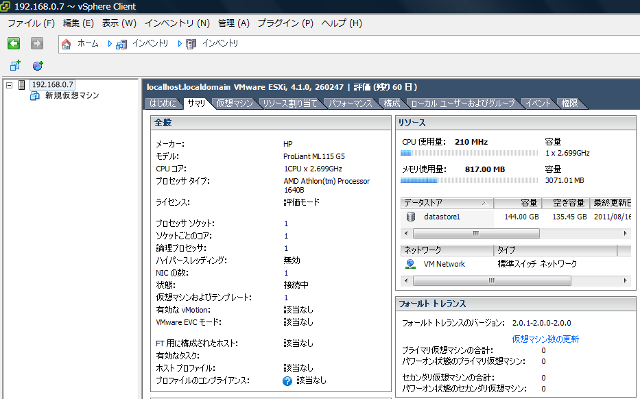The height and width of the screenshot is (399, 640).
Task: Click the green back navigation arrow
Action: [x=13, y=43]
